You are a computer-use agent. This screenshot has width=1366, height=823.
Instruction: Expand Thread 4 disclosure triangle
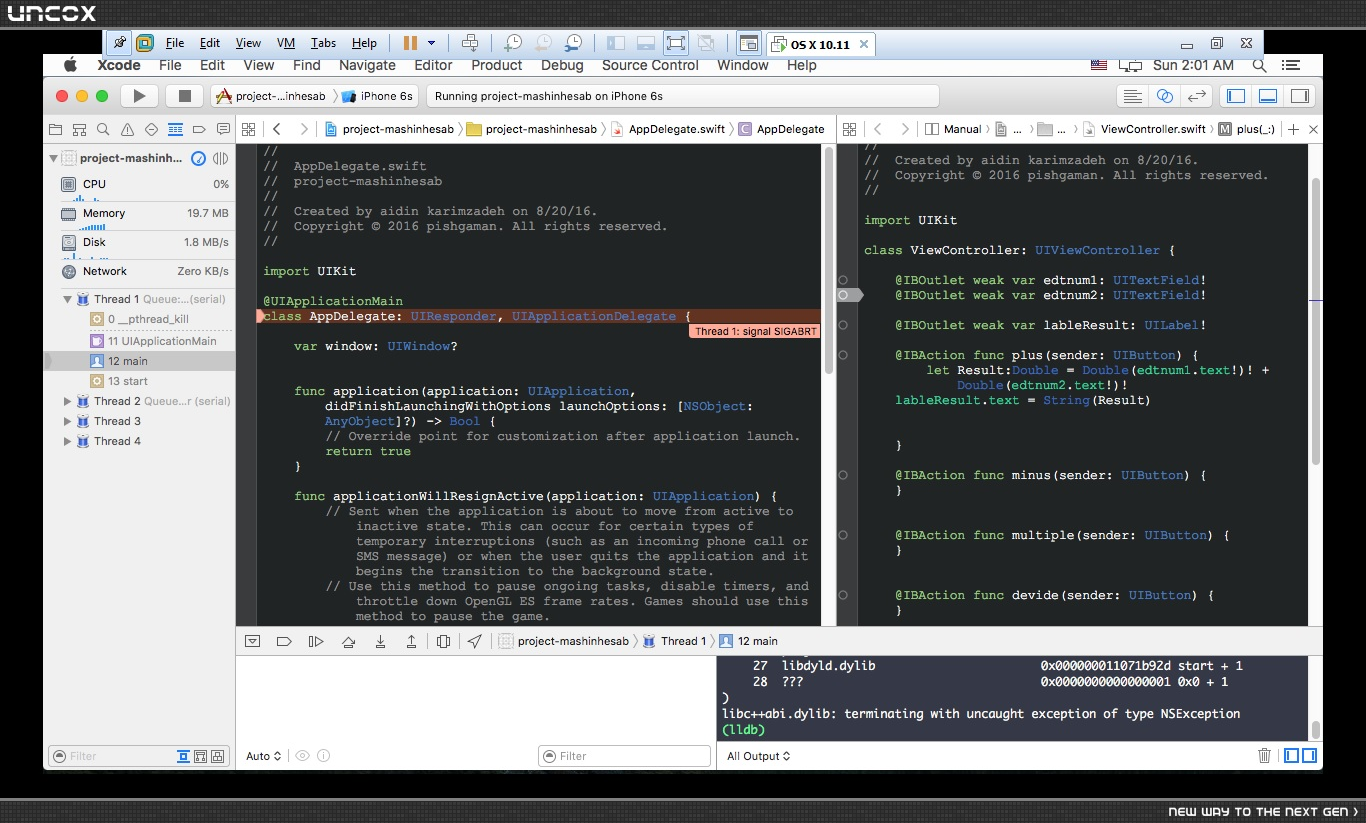click(x=68, y=441)
